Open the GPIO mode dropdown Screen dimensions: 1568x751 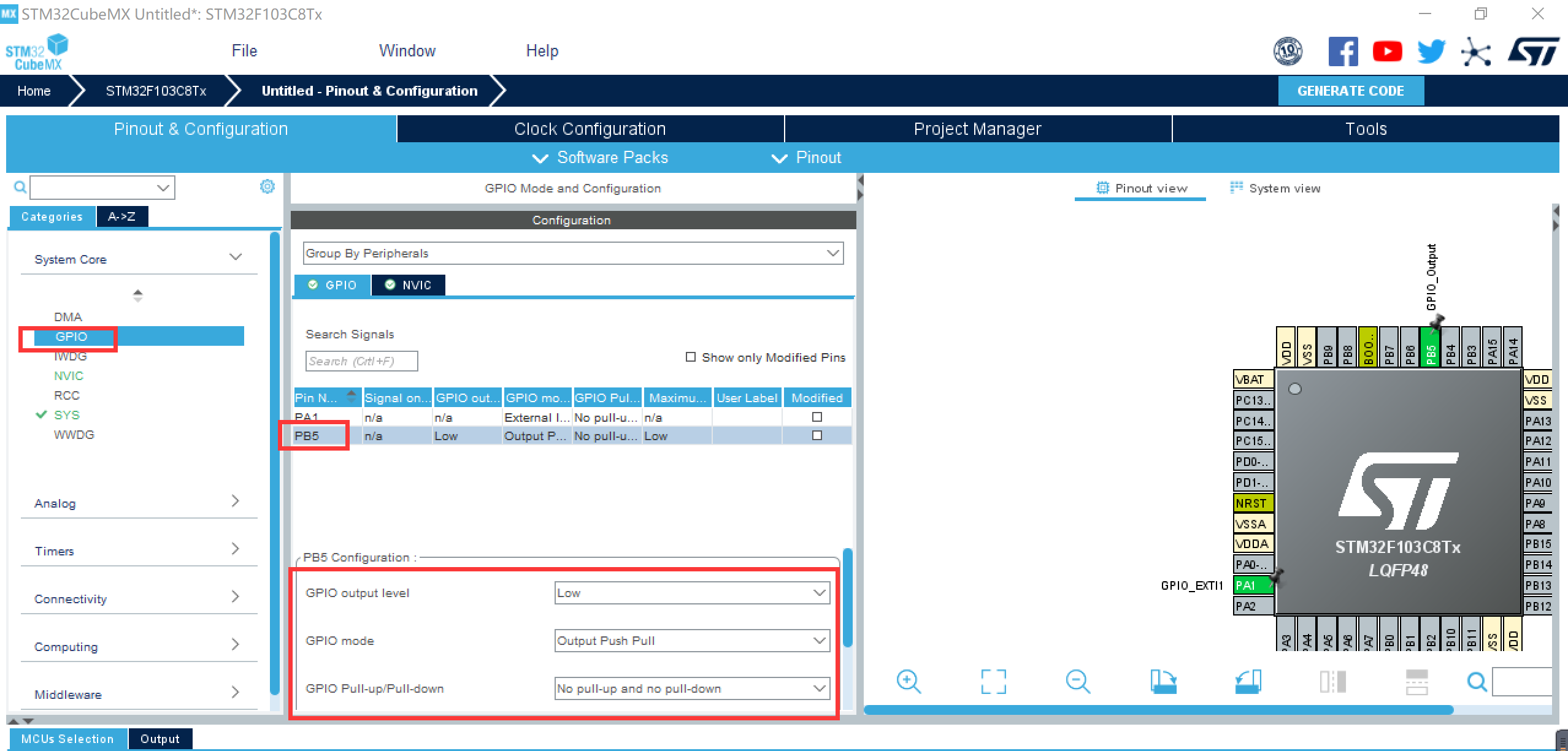[x=692, y=641]
